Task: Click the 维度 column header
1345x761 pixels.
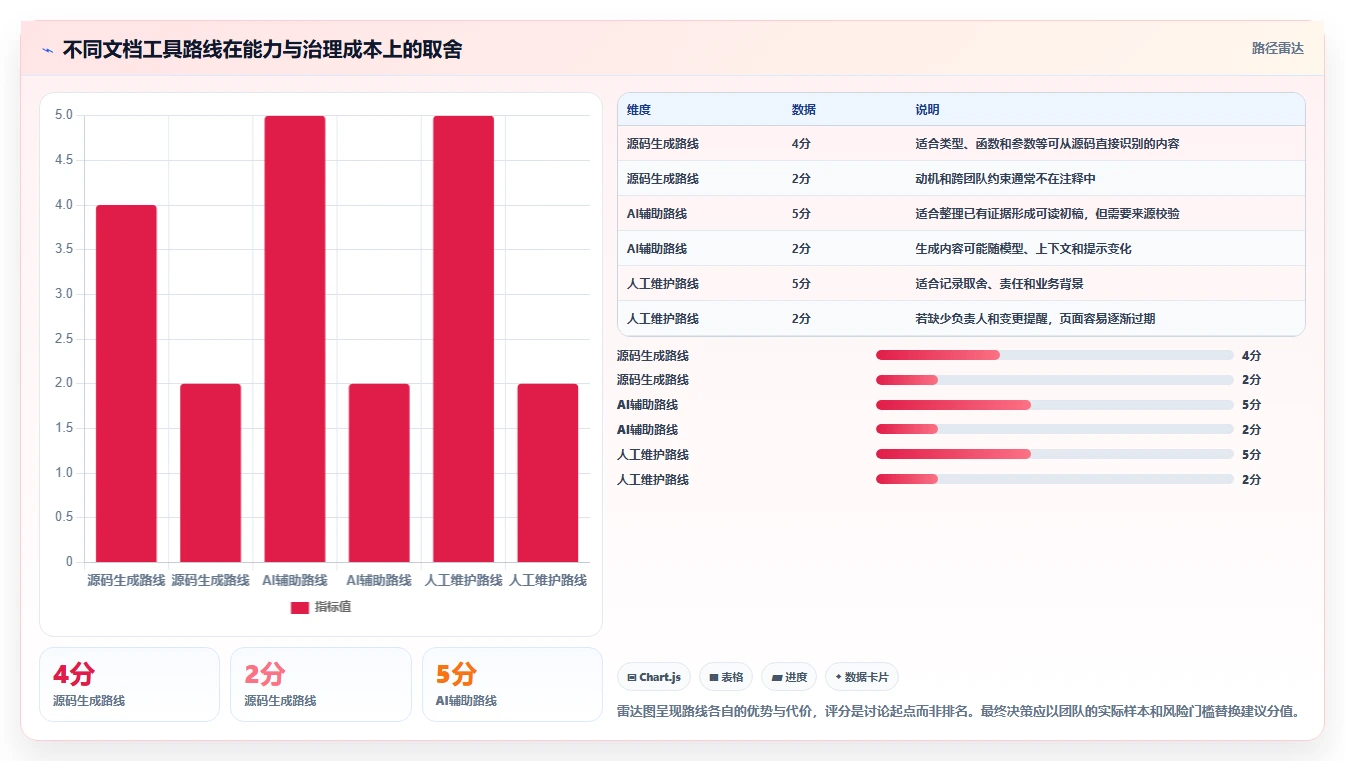Action: pyautogui.click(x=639, y=110)
